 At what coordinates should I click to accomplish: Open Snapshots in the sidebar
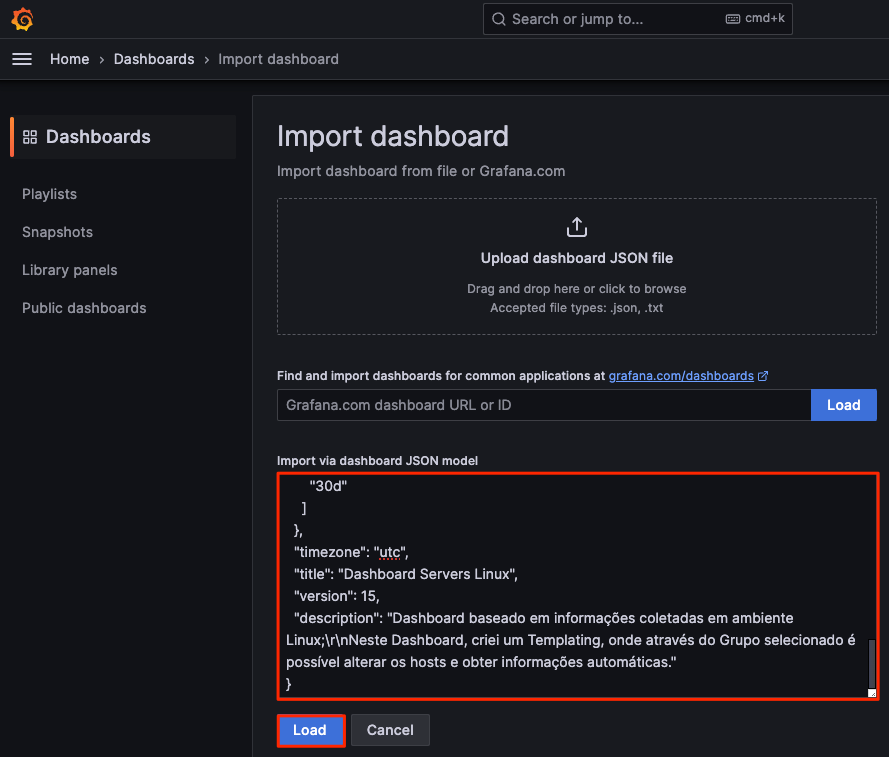57,232
